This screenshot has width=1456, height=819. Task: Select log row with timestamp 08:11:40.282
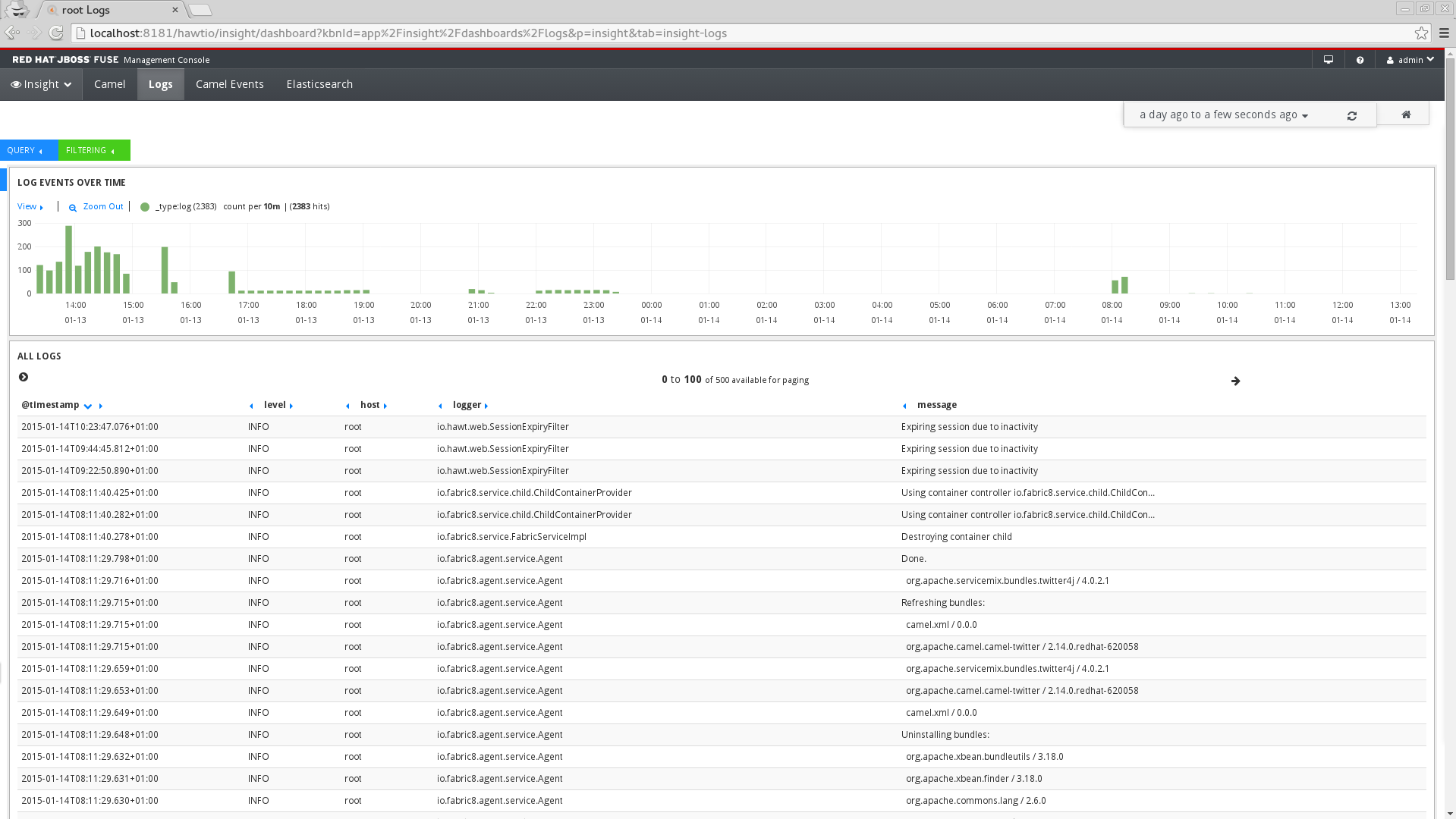tap(722, 515)
